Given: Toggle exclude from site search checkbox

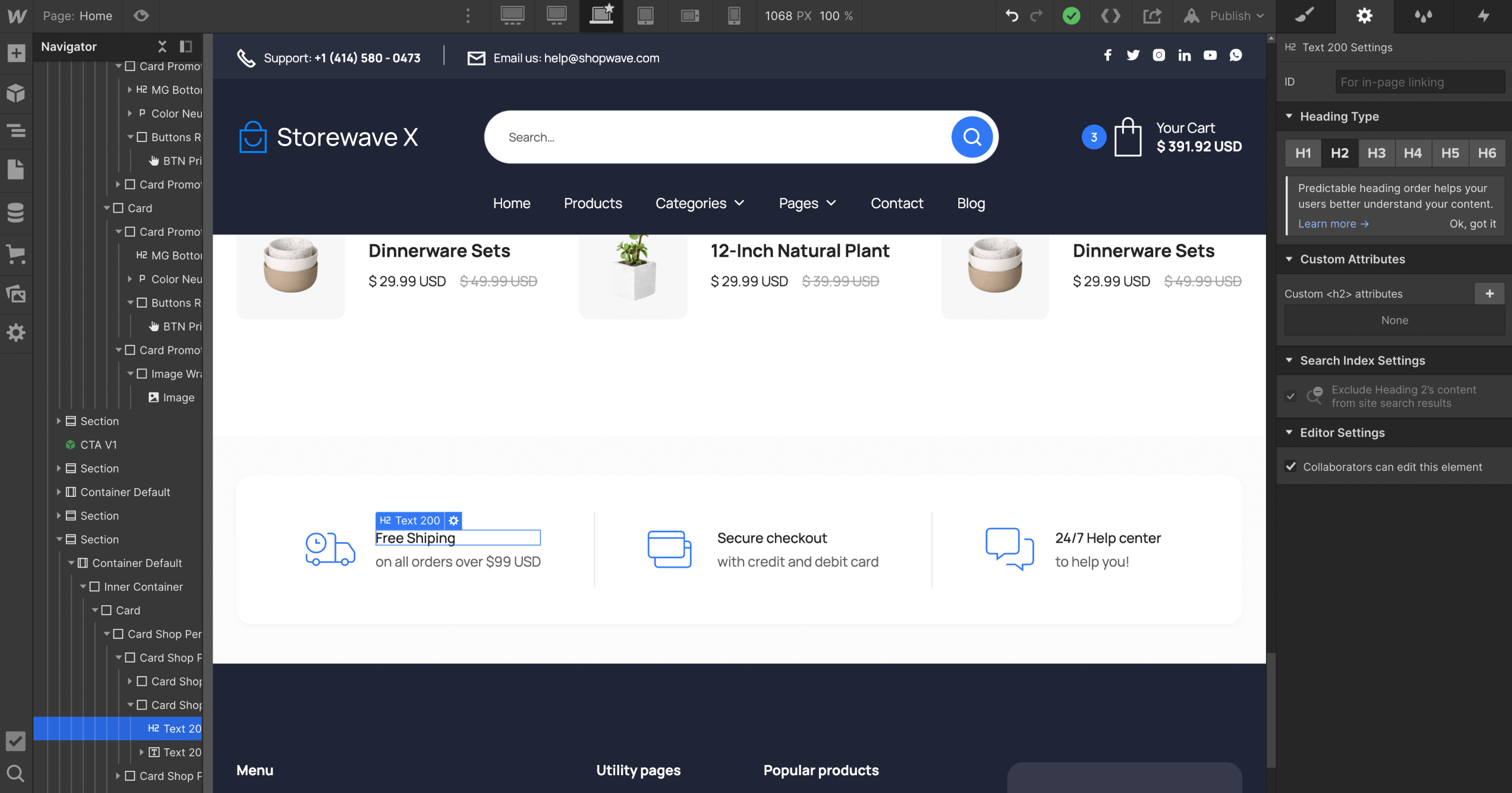Looking at the screenshot, I should tap(1290, 396).
